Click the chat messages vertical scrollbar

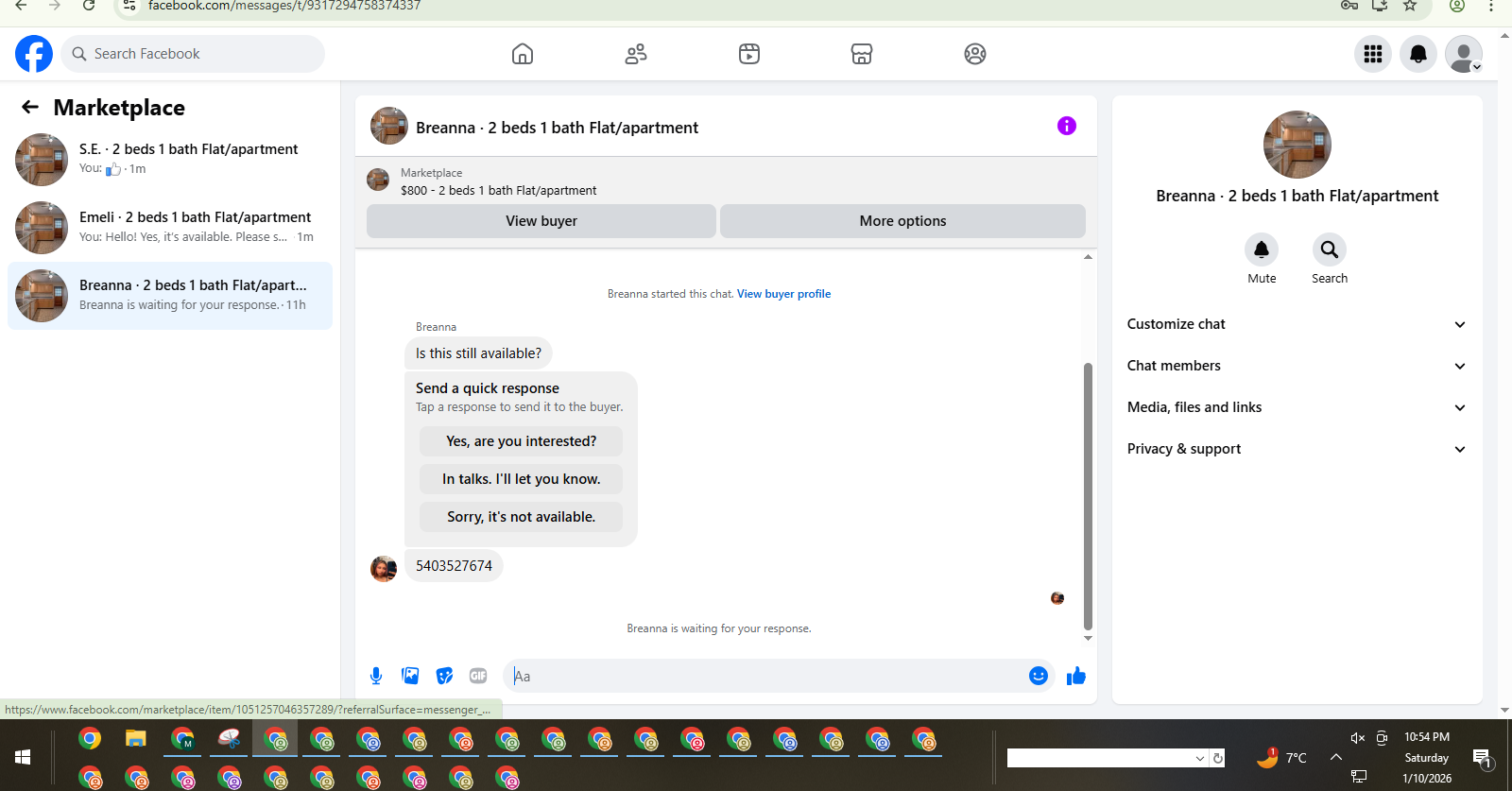(1088, 496)
